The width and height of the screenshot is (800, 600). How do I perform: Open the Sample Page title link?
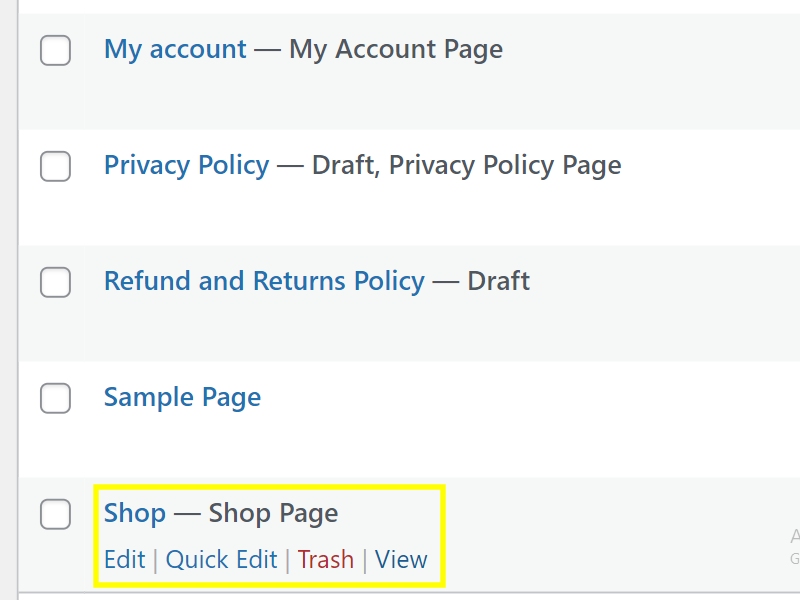point(182,397)
